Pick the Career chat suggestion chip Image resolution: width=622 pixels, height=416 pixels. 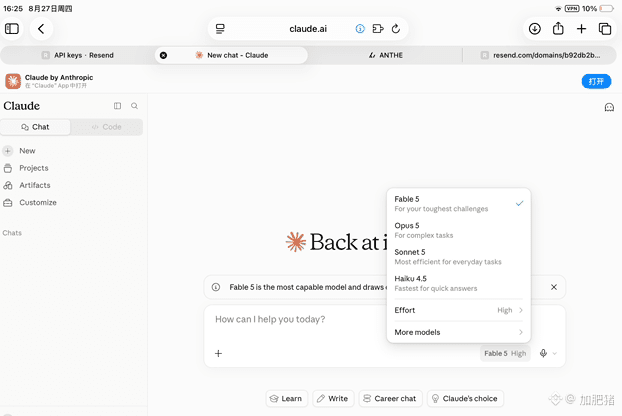pos(390,399)
